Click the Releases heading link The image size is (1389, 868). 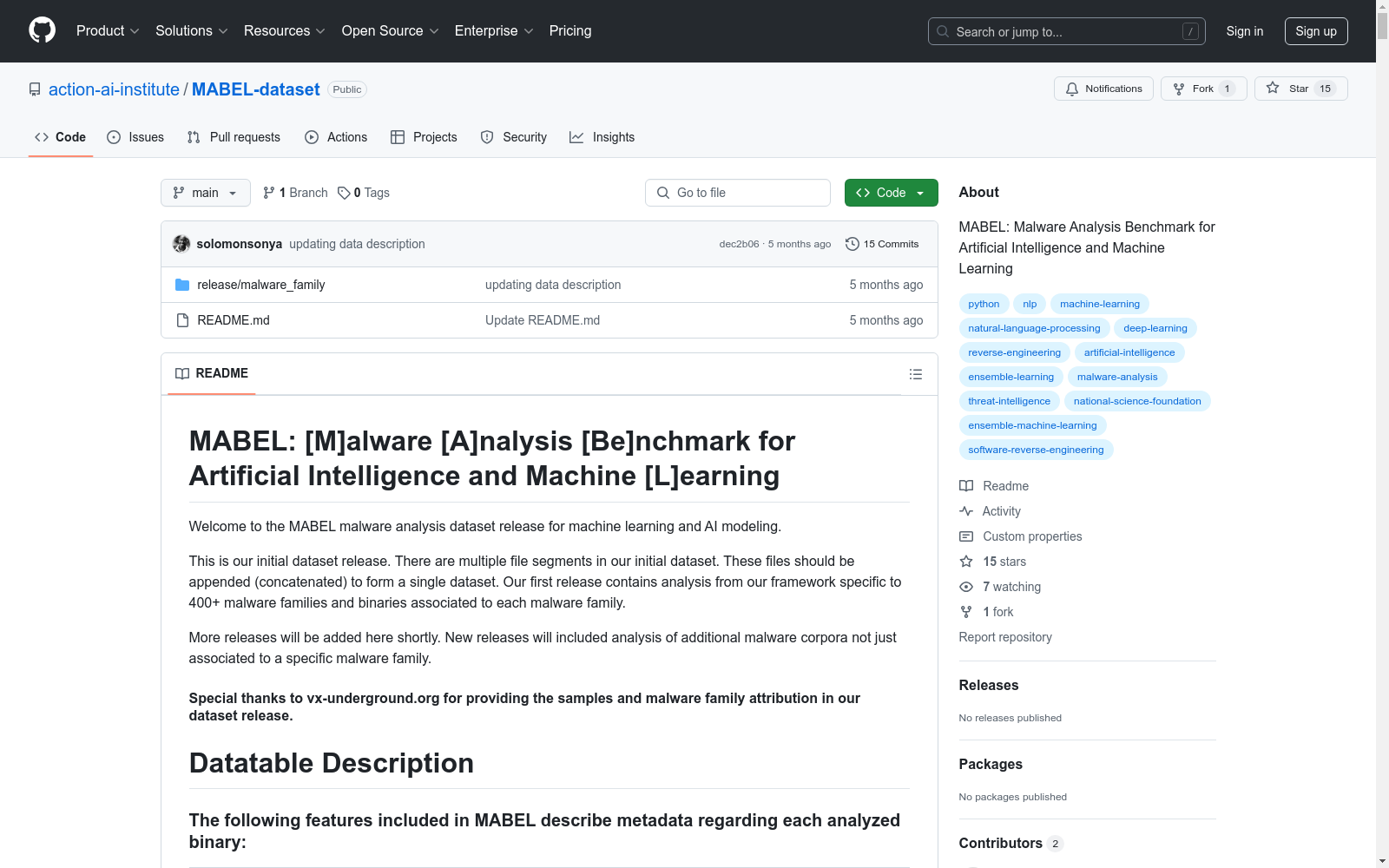[989, 685]
